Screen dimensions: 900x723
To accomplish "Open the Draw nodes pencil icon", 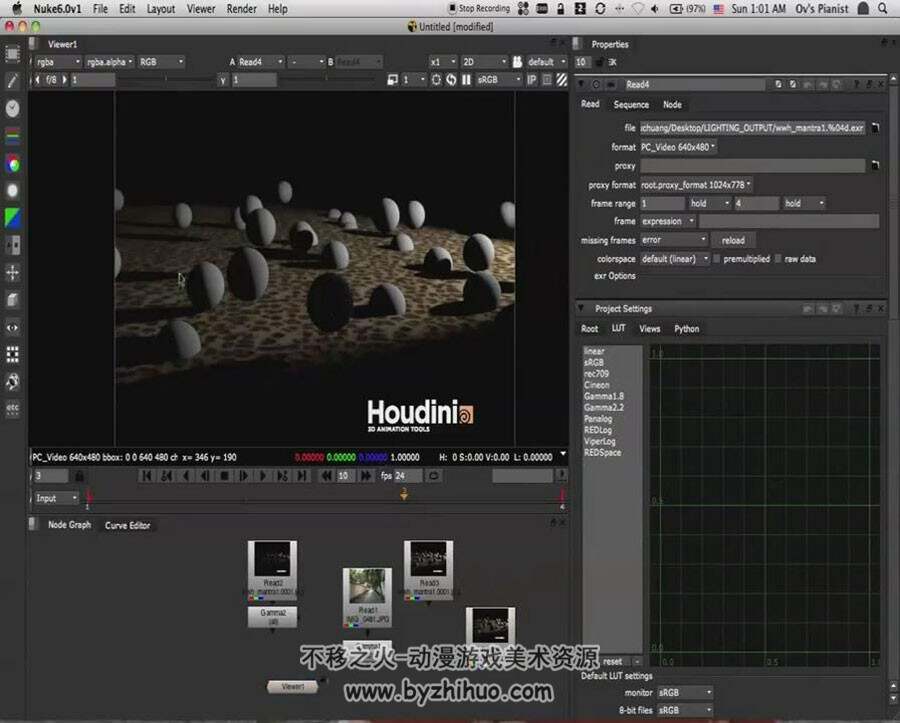I will [13, 81].
